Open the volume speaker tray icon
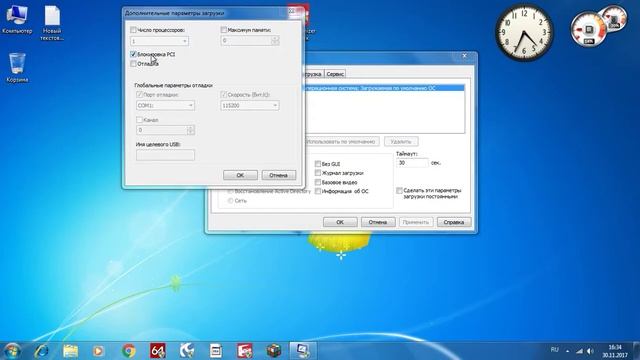The height and width of the screenshot is (360, 640). click(590, 351)
